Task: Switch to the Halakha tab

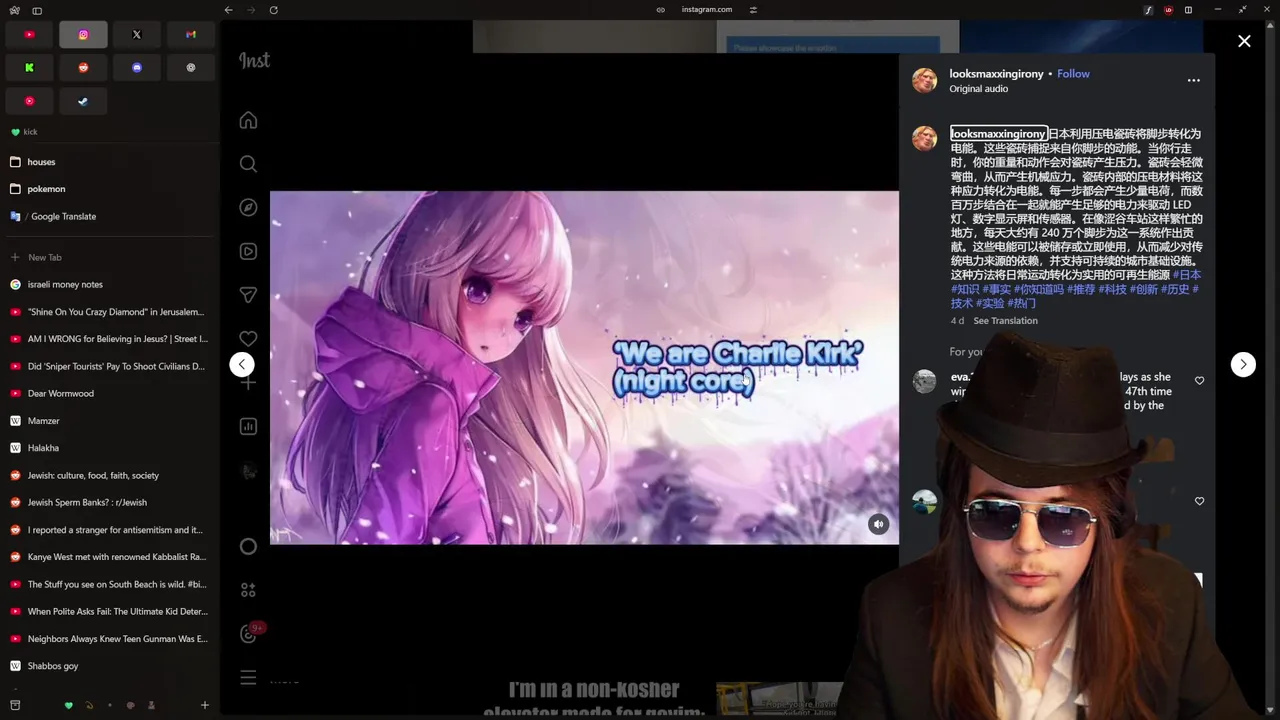Action: tap(108, 448)
